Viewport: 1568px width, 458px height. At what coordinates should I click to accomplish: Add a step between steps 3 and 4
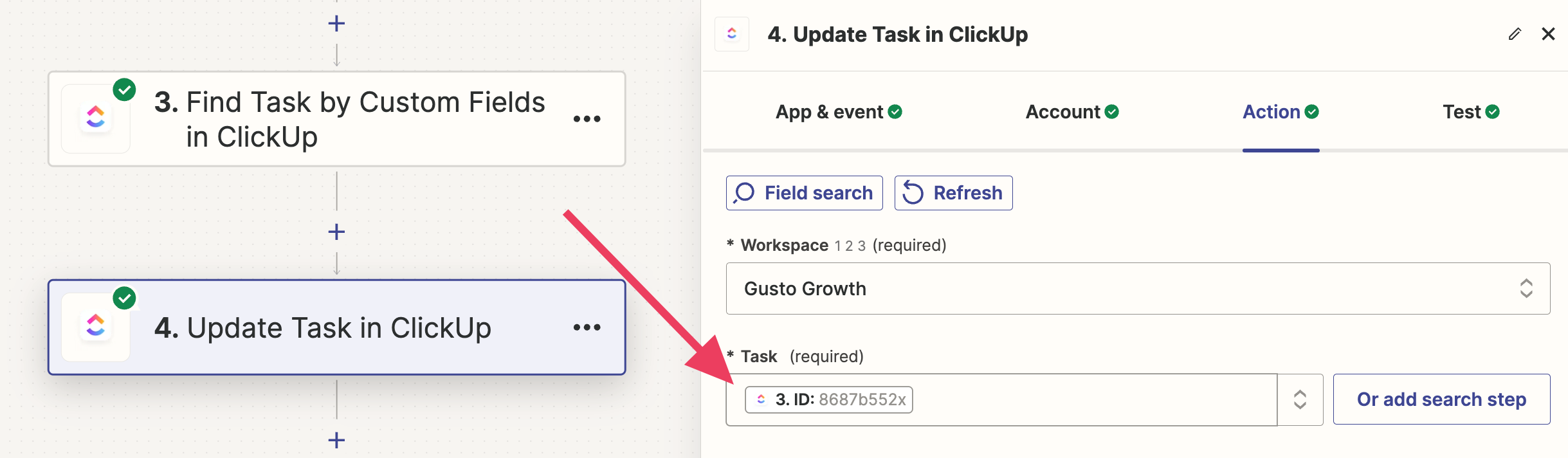coord(336,232)
